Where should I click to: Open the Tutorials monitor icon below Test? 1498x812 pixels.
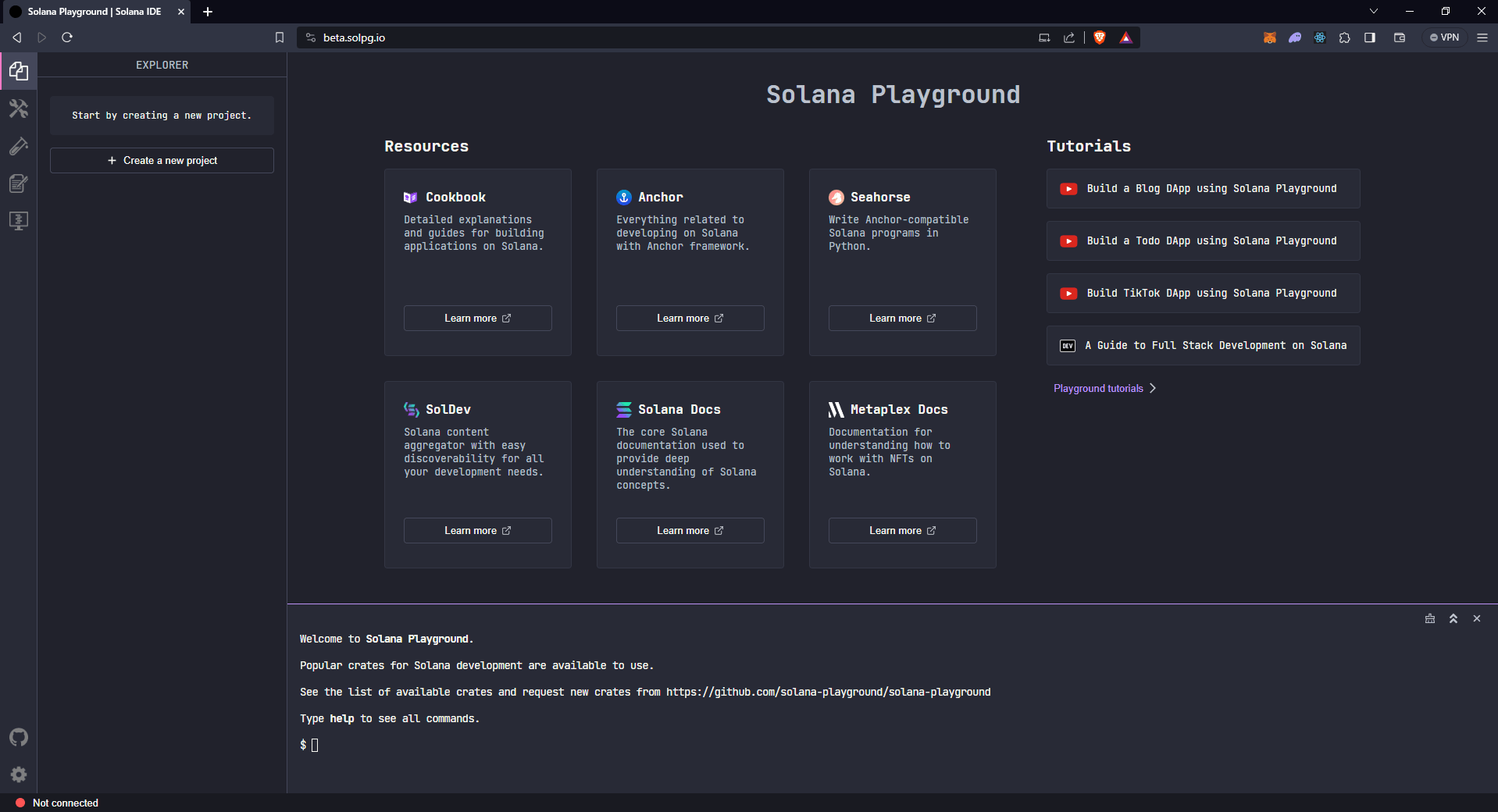[x=19, y=221]
